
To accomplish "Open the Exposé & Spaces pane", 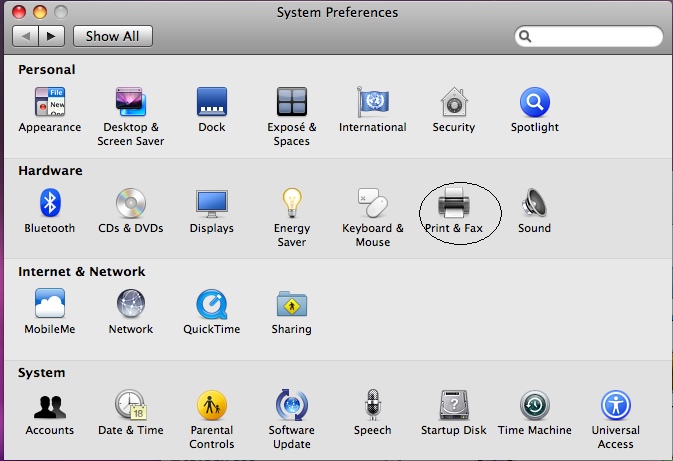I will coord(291,103).
